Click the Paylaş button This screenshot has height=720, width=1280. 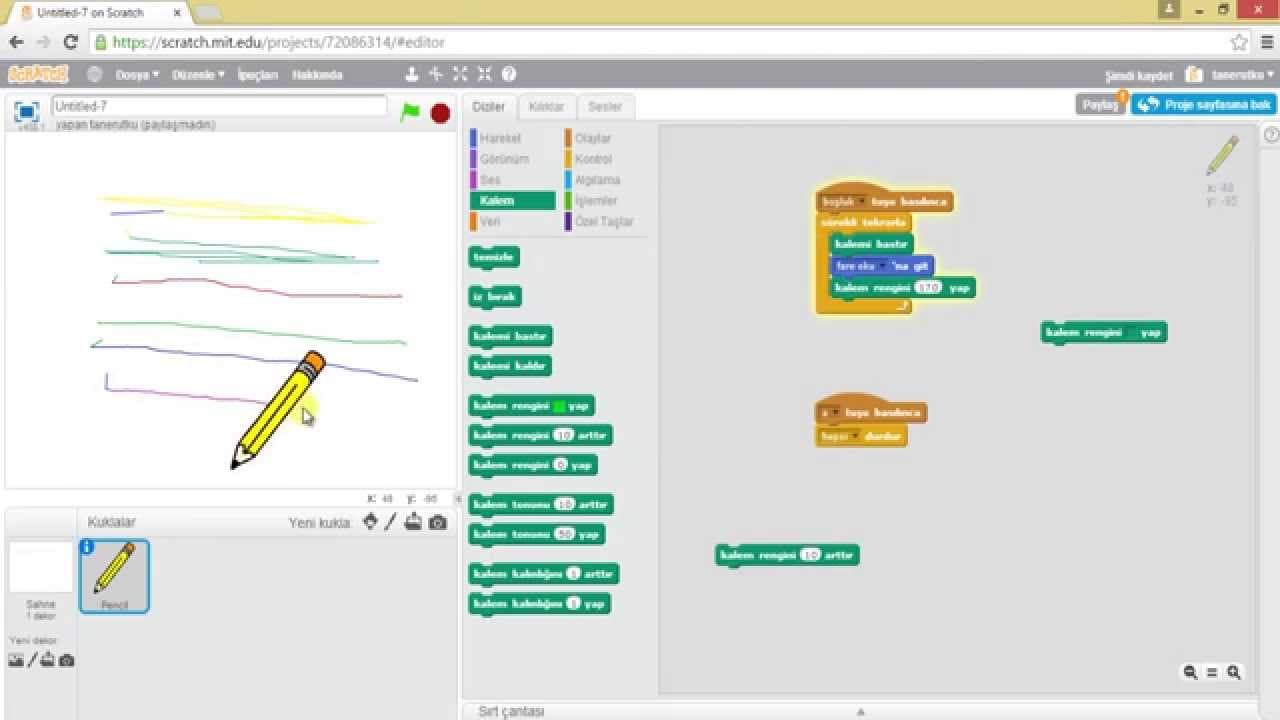(1101, 104)
